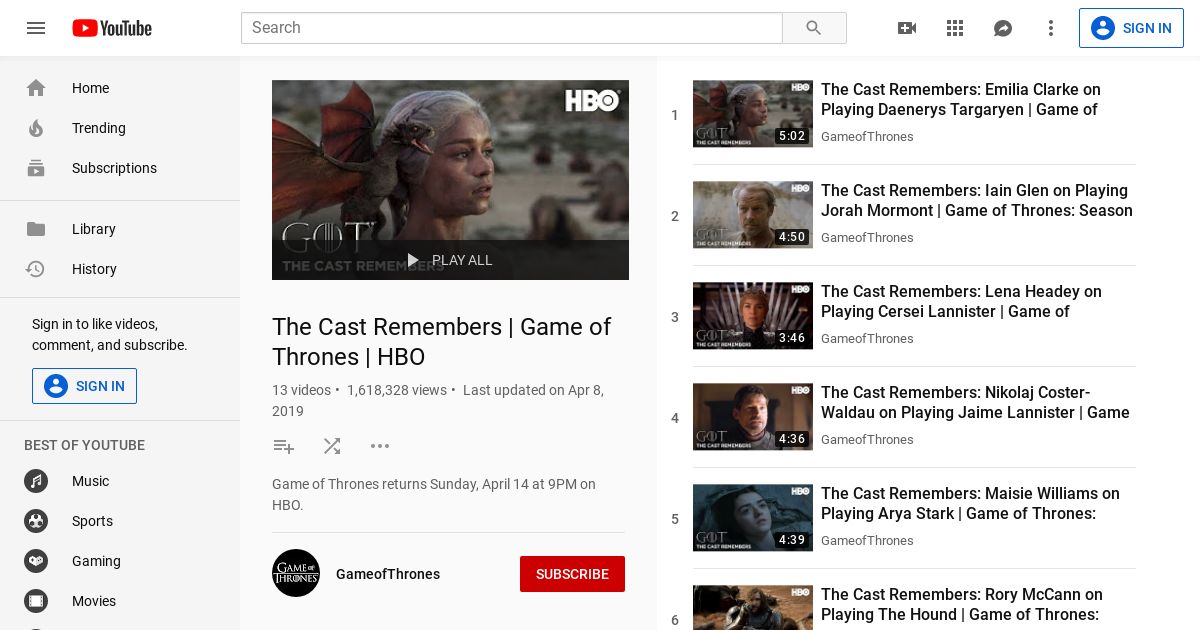Click title 'Nikolaj Coster-Waldau on Playing Jaime'
The image size is (1200, 630).
pos(975,403)
